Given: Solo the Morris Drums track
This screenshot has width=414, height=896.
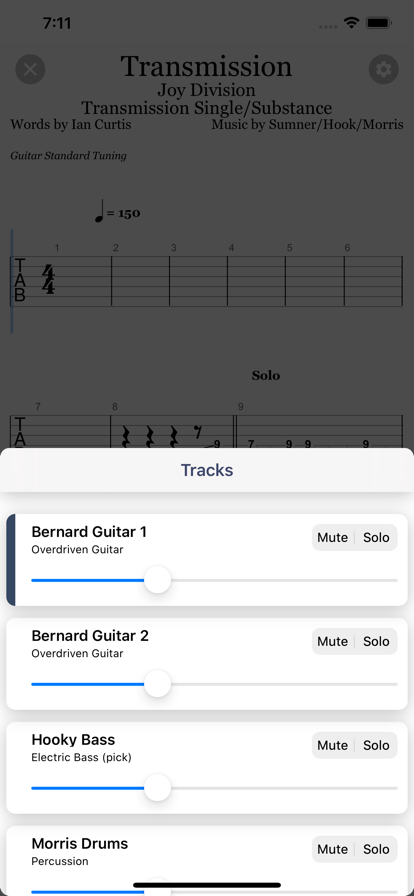Looking at the screenshot, I should point(376,849).
